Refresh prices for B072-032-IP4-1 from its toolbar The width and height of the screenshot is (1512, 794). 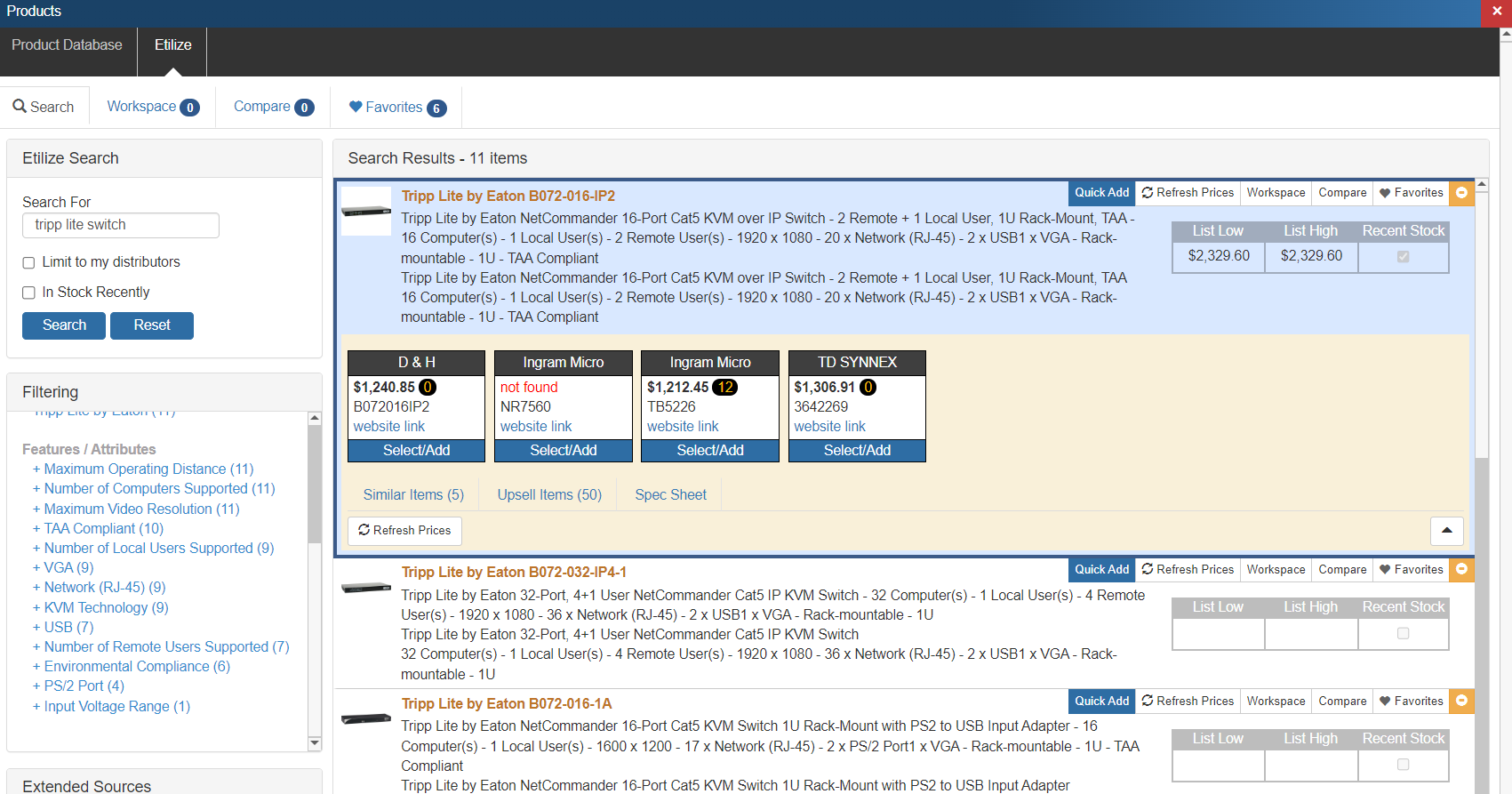click(x=1188, y=569)
